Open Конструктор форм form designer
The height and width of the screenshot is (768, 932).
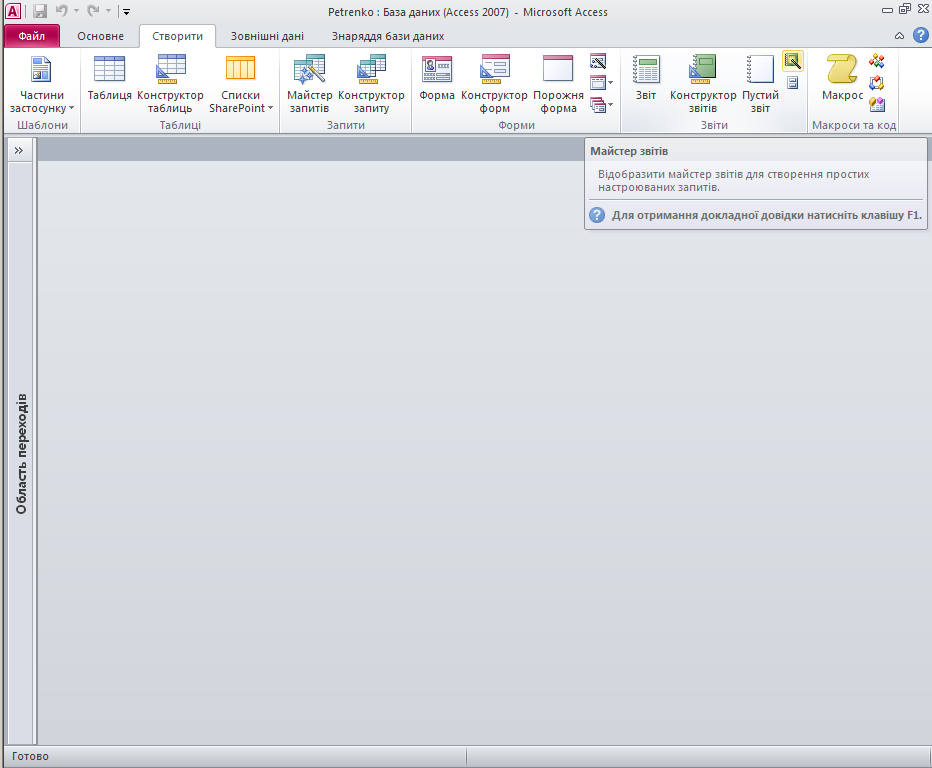pyautogui.click(x=494, y=84)
